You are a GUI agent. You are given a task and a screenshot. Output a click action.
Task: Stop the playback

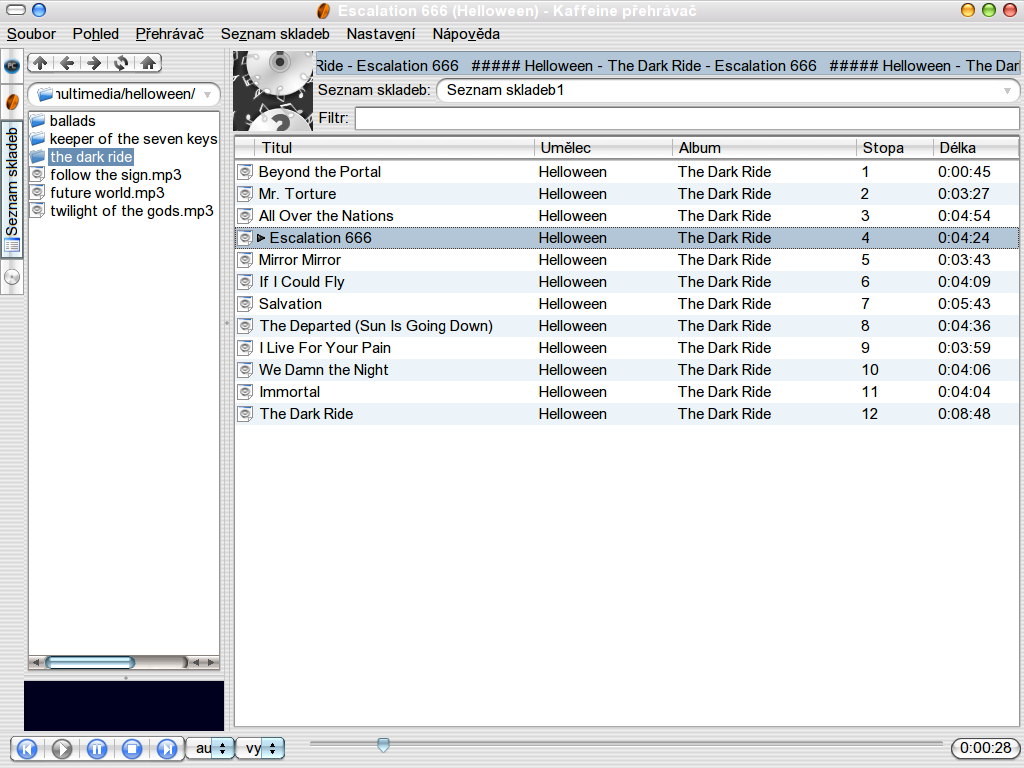point(132,748)
